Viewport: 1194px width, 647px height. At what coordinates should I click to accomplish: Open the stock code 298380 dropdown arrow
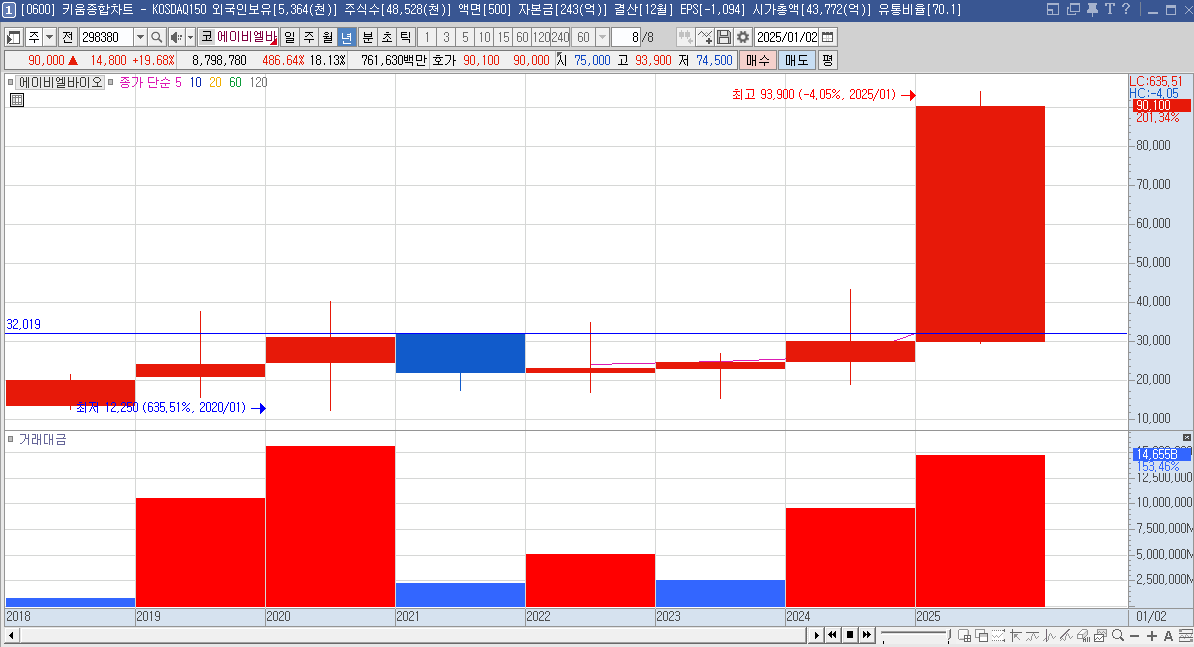click(x=140, y=37)
